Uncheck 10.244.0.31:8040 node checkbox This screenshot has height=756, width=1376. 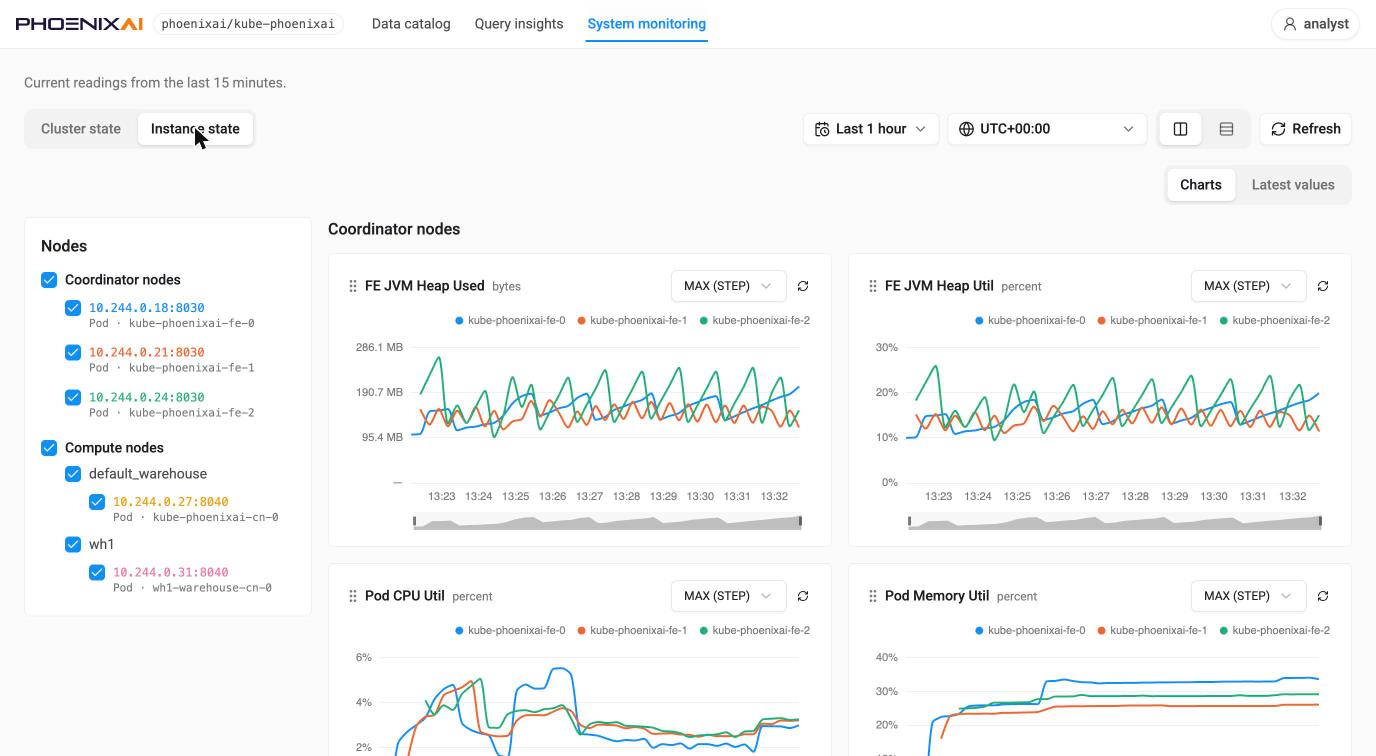[97, 573]
